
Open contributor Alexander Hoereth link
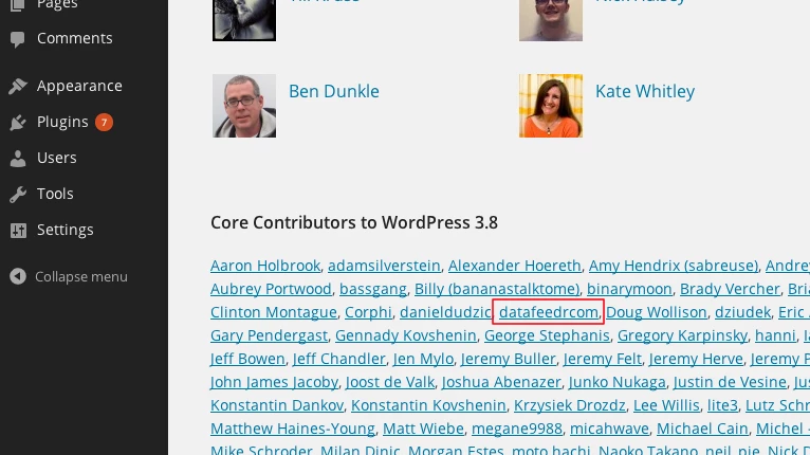click(x=515, y=265)
